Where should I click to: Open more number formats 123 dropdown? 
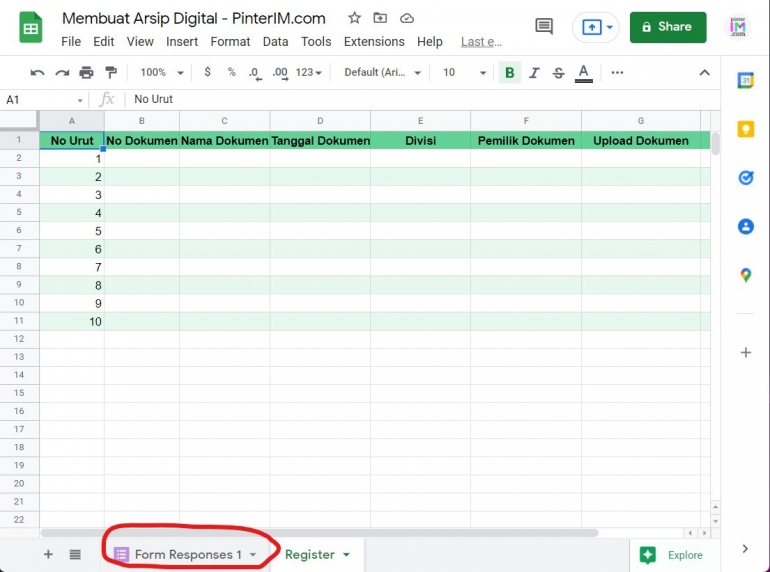pos(308,73)
